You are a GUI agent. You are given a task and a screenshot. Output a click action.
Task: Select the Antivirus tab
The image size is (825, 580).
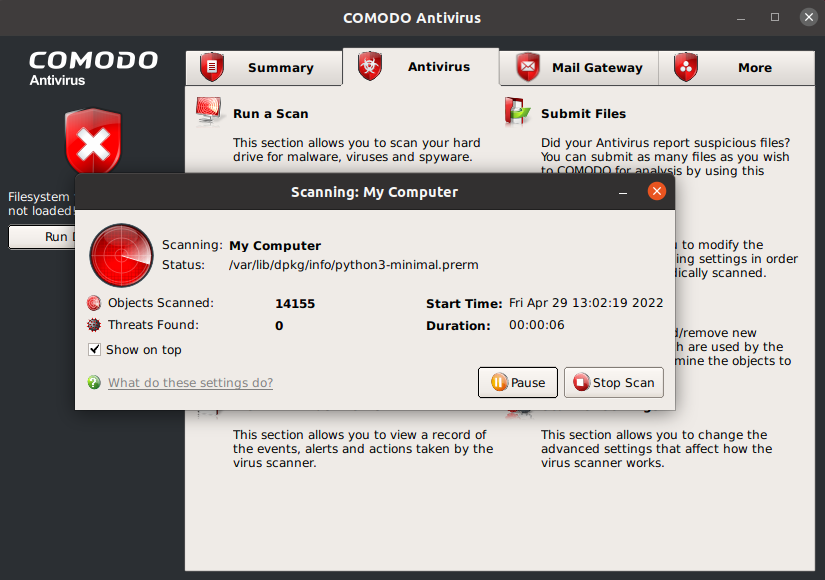coord(420,67)
